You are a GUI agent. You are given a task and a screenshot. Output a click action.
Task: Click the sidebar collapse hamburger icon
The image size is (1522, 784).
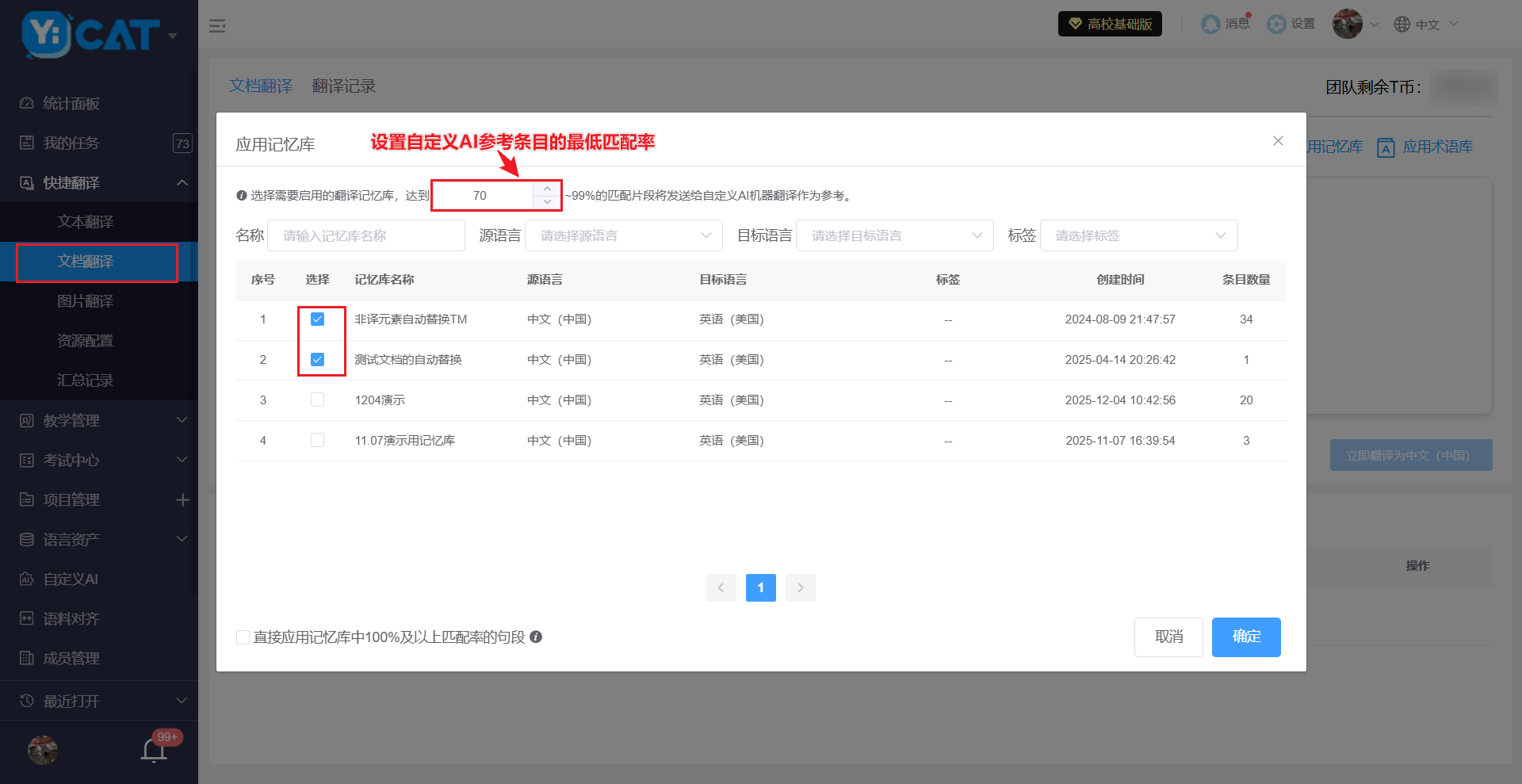(x=217, y=26)
